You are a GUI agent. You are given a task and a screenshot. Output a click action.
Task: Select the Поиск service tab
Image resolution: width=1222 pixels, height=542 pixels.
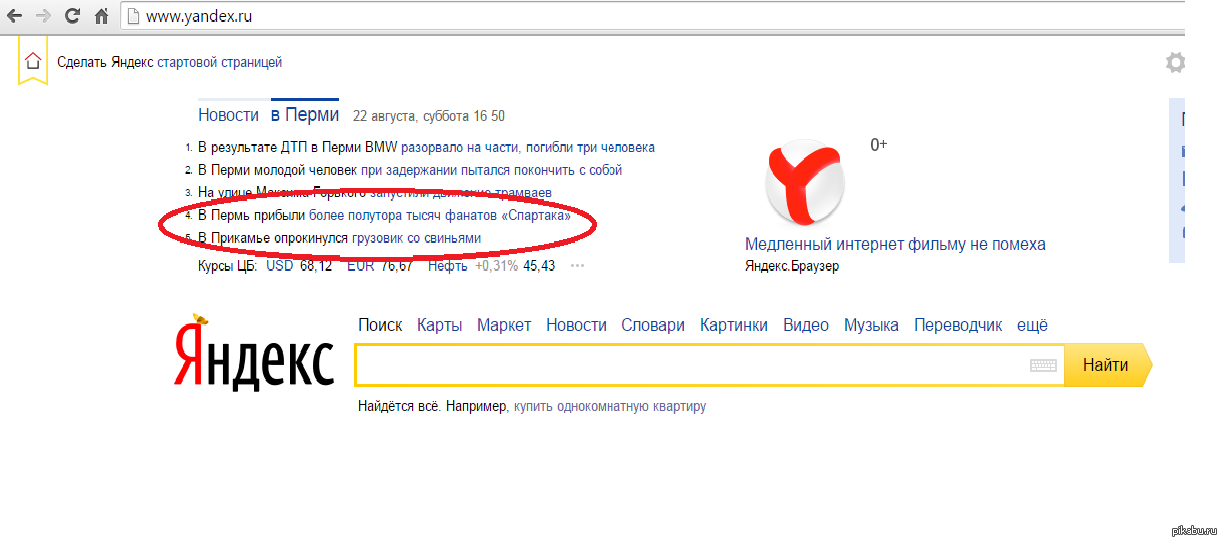click(380, 325)
